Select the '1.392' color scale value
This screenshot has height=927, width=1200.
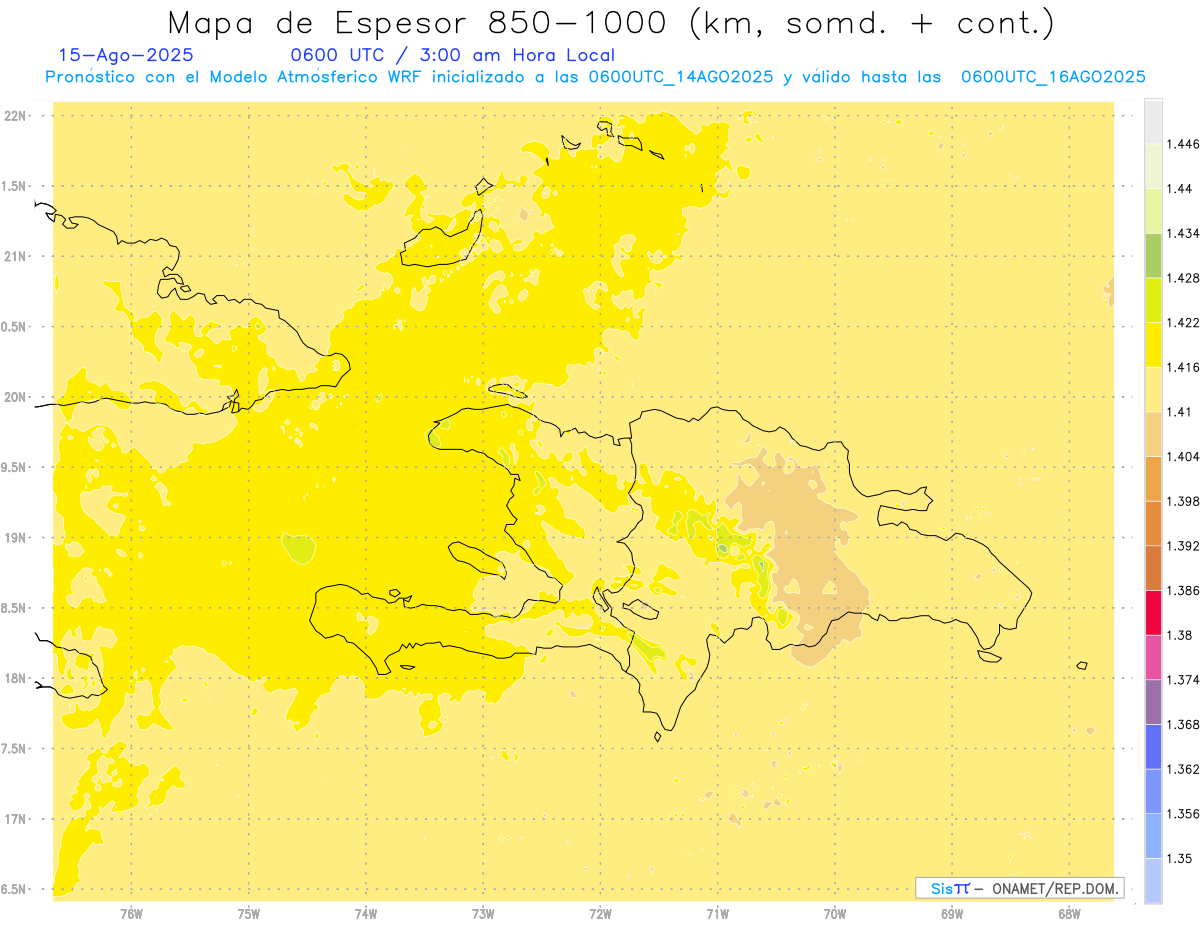click(1184, 546)
